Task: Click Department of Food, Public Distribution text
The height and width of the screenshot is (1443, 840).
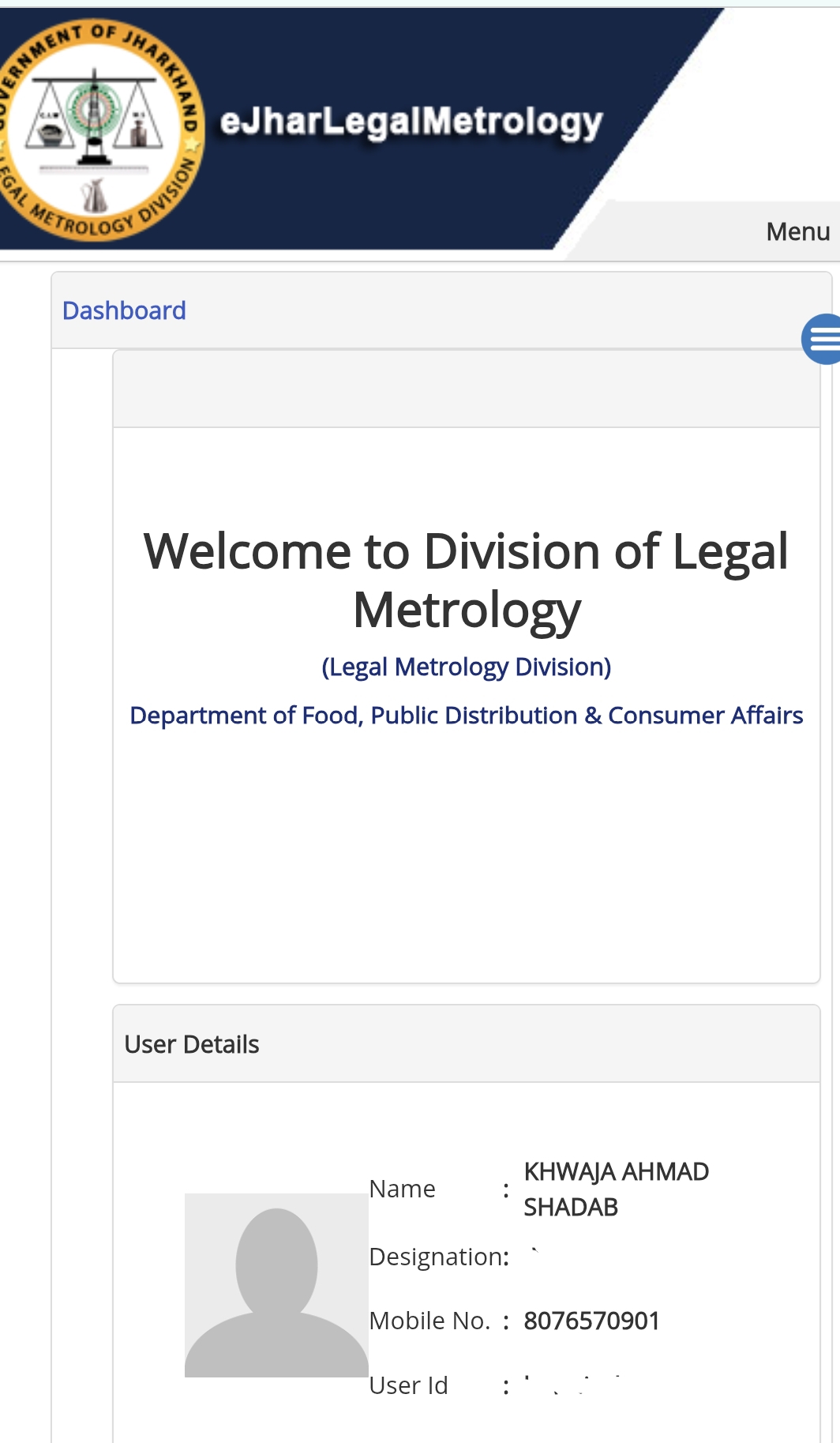Action: coord(466,716)
